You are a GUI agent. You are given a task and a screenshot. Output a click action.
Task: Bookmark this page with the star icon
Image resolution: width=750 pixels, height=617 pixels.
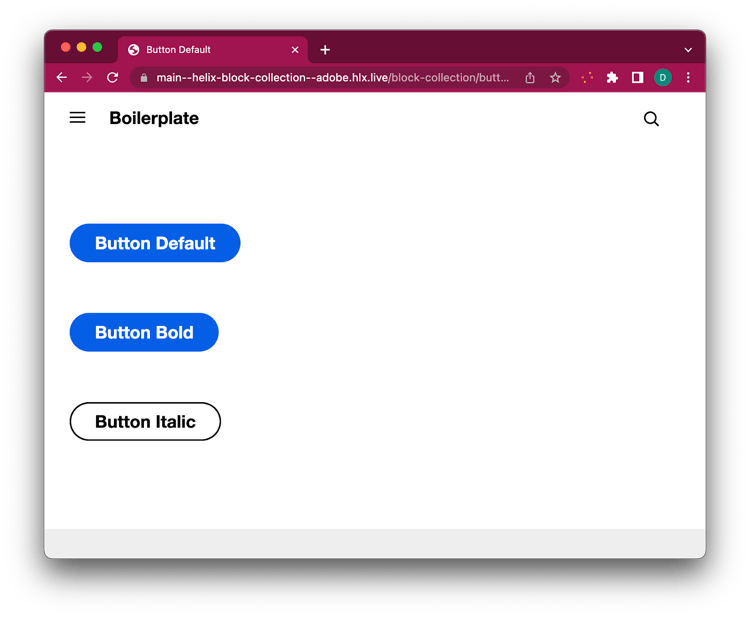click(555, 77)
